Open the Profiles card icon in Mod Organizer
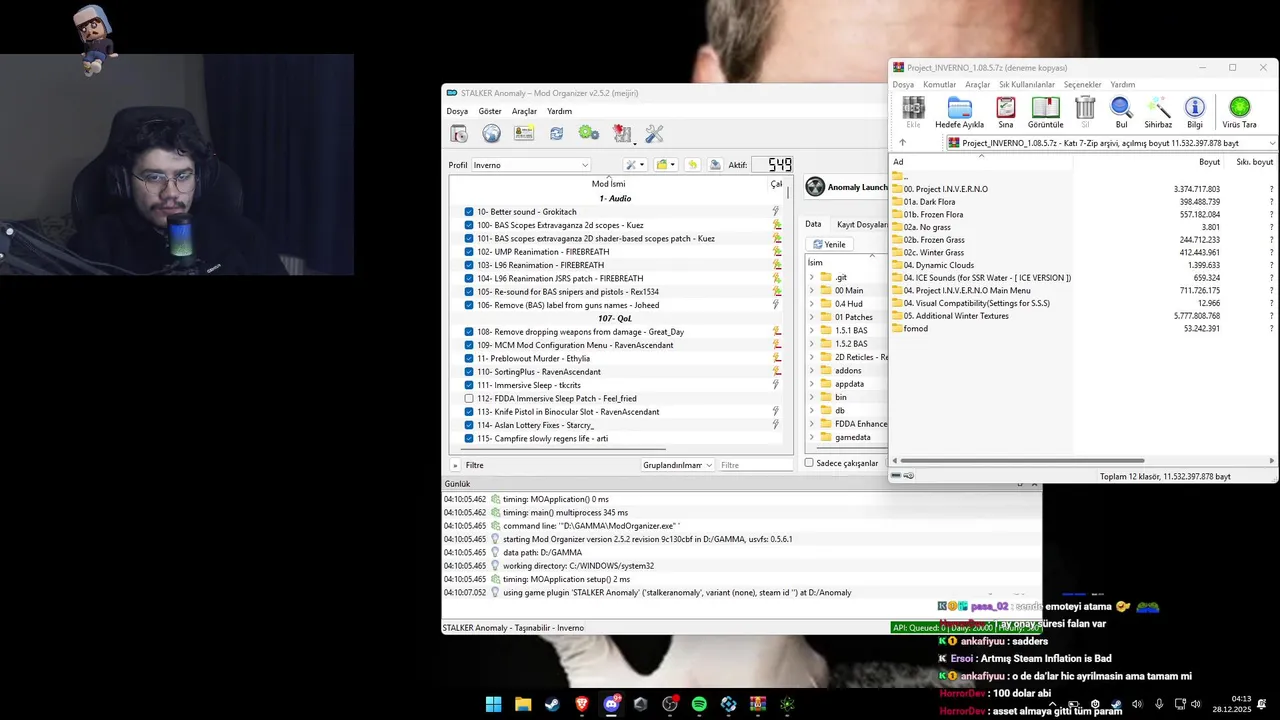The height and width of the screenshot is (720, 1280). click(x=524, y=133)
